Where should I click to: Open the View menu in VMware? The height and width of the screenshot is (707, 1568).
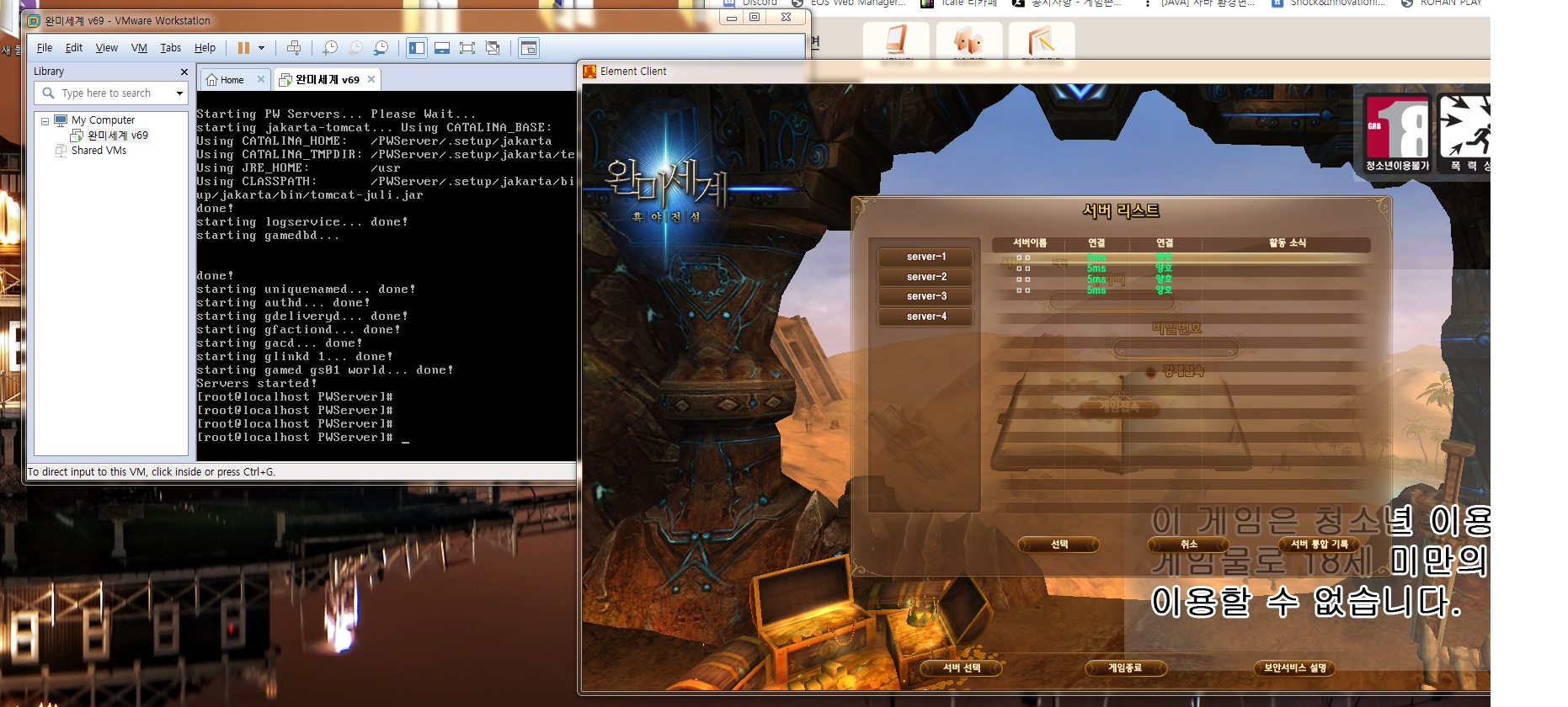107,48
